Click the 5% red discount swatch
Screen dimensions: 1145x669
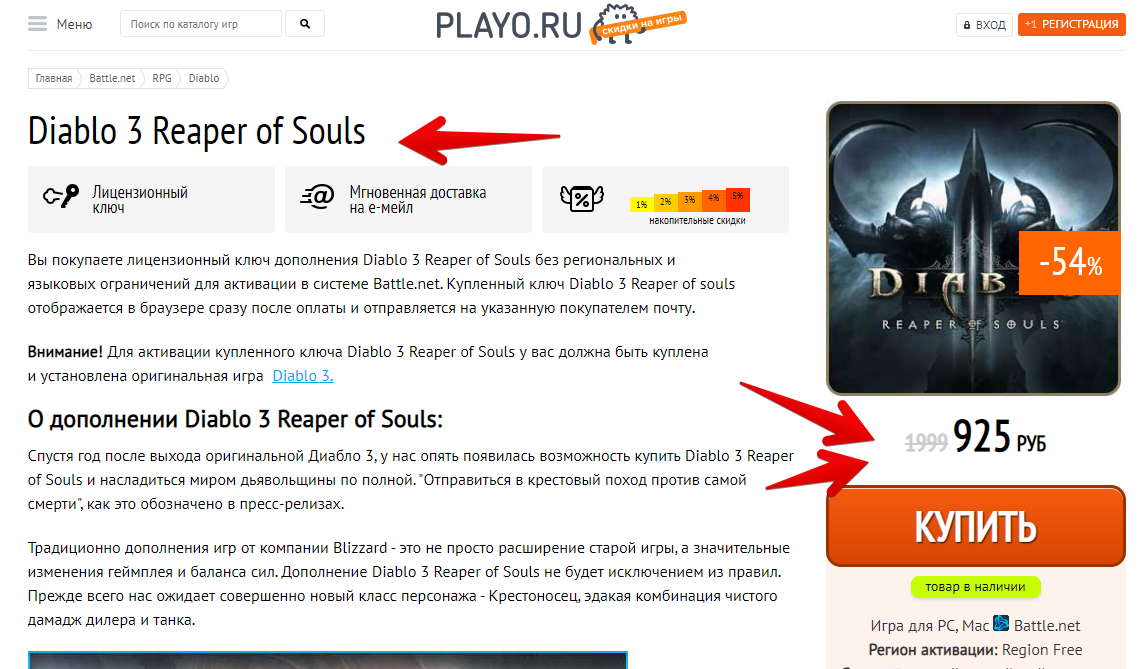738,199
